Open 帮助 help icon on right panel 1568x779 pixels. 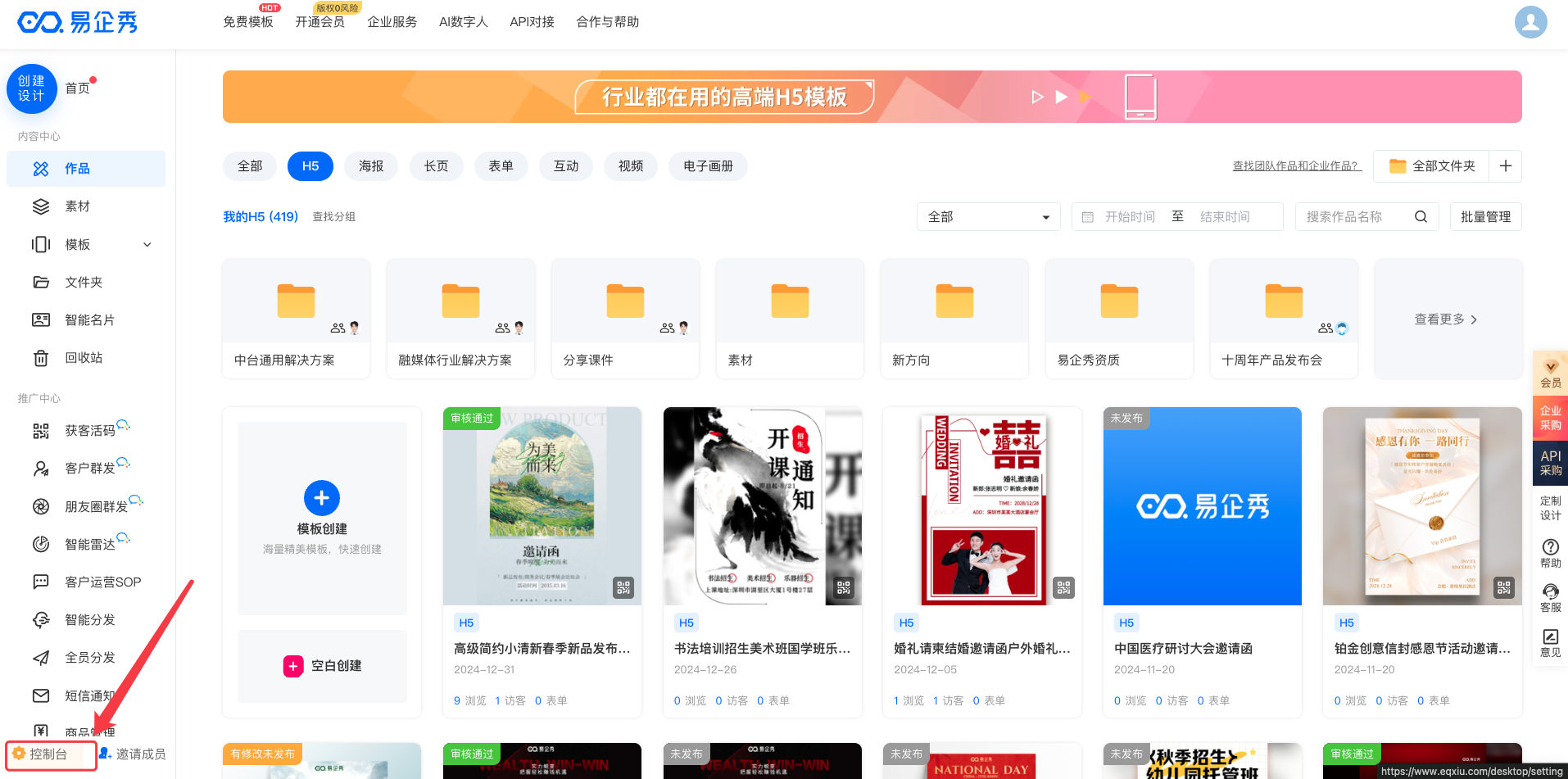tap(1550, 553)
